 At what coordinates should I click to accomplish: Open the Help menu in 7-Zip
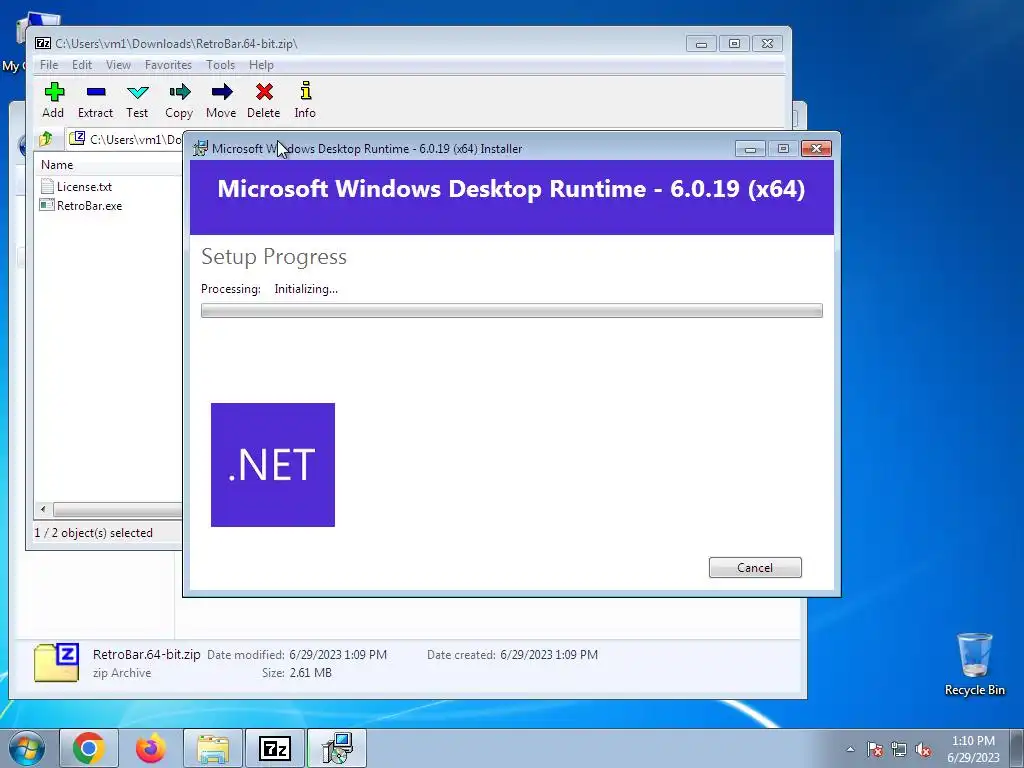click(261, 65)
